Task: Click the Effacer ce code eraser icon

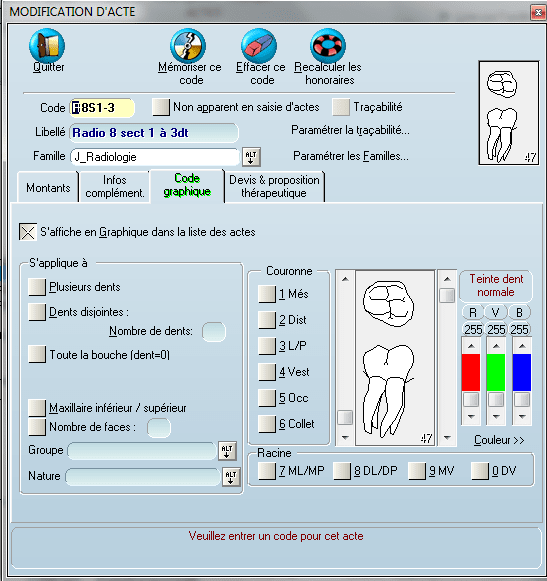Action: 259,45
